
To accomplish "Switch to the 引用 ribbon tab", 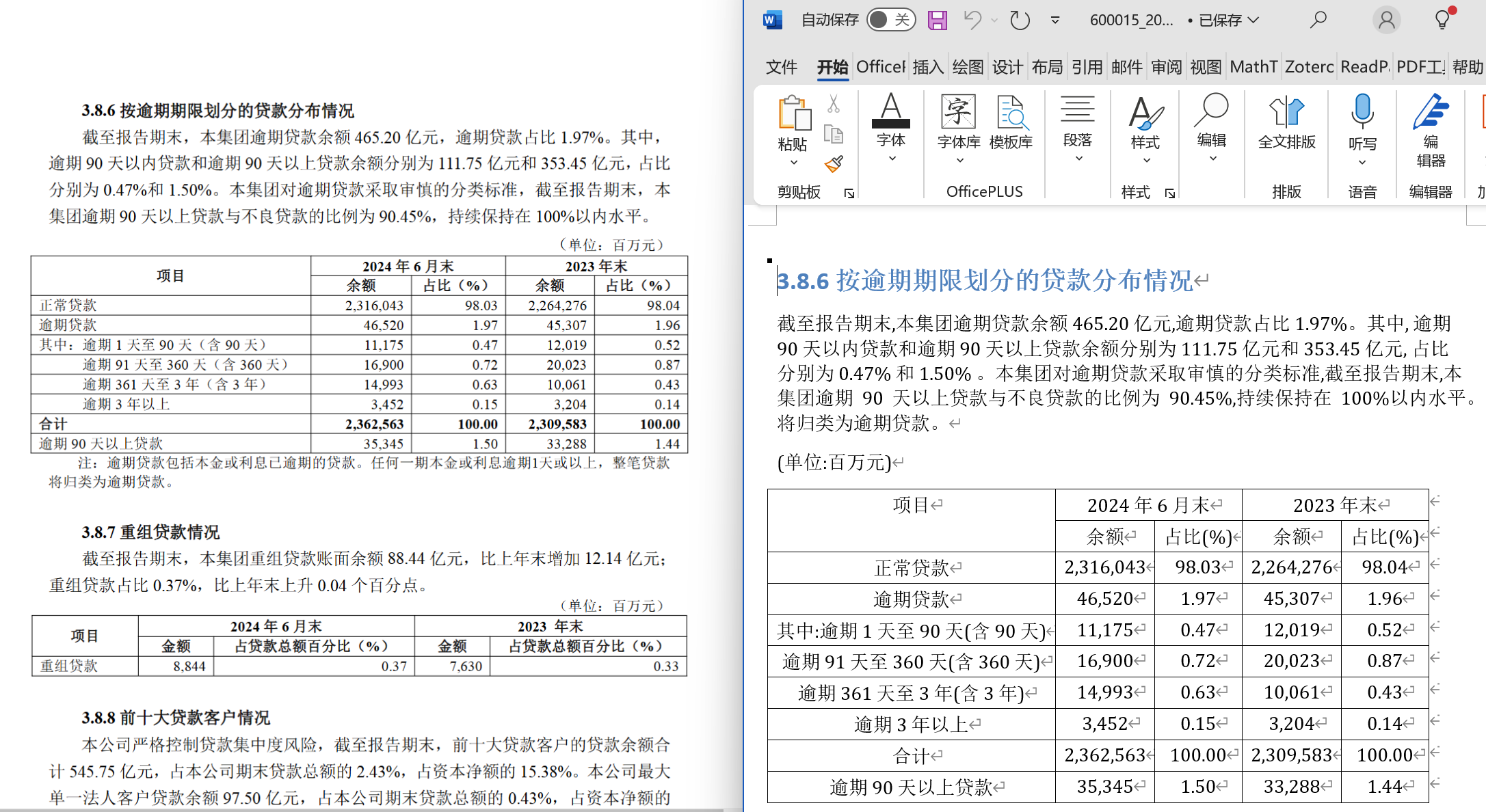I will (1087, 67).
